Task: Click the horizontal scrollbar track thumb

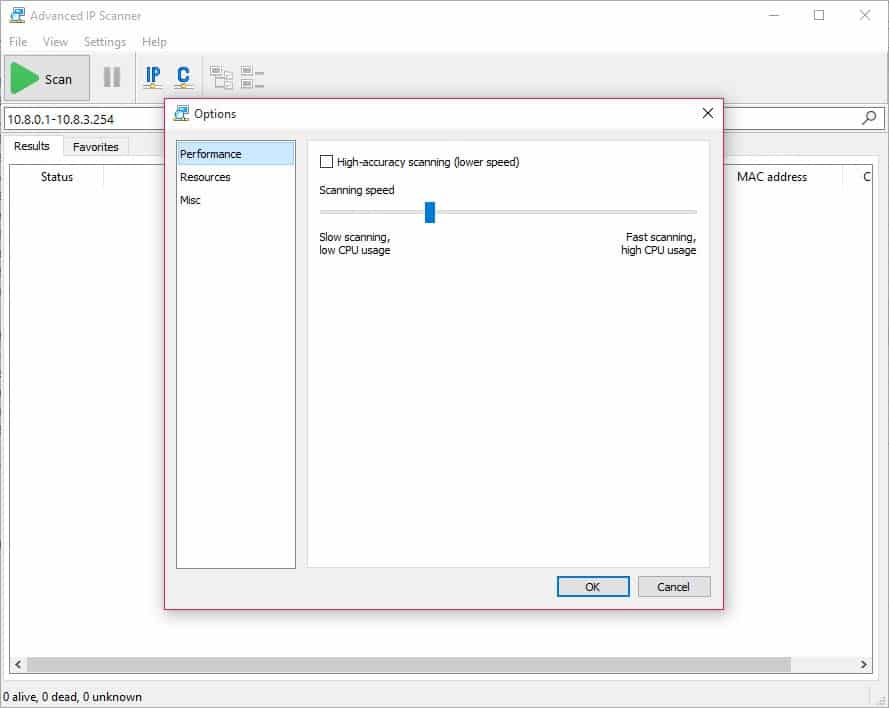Action: click(409, 664)
